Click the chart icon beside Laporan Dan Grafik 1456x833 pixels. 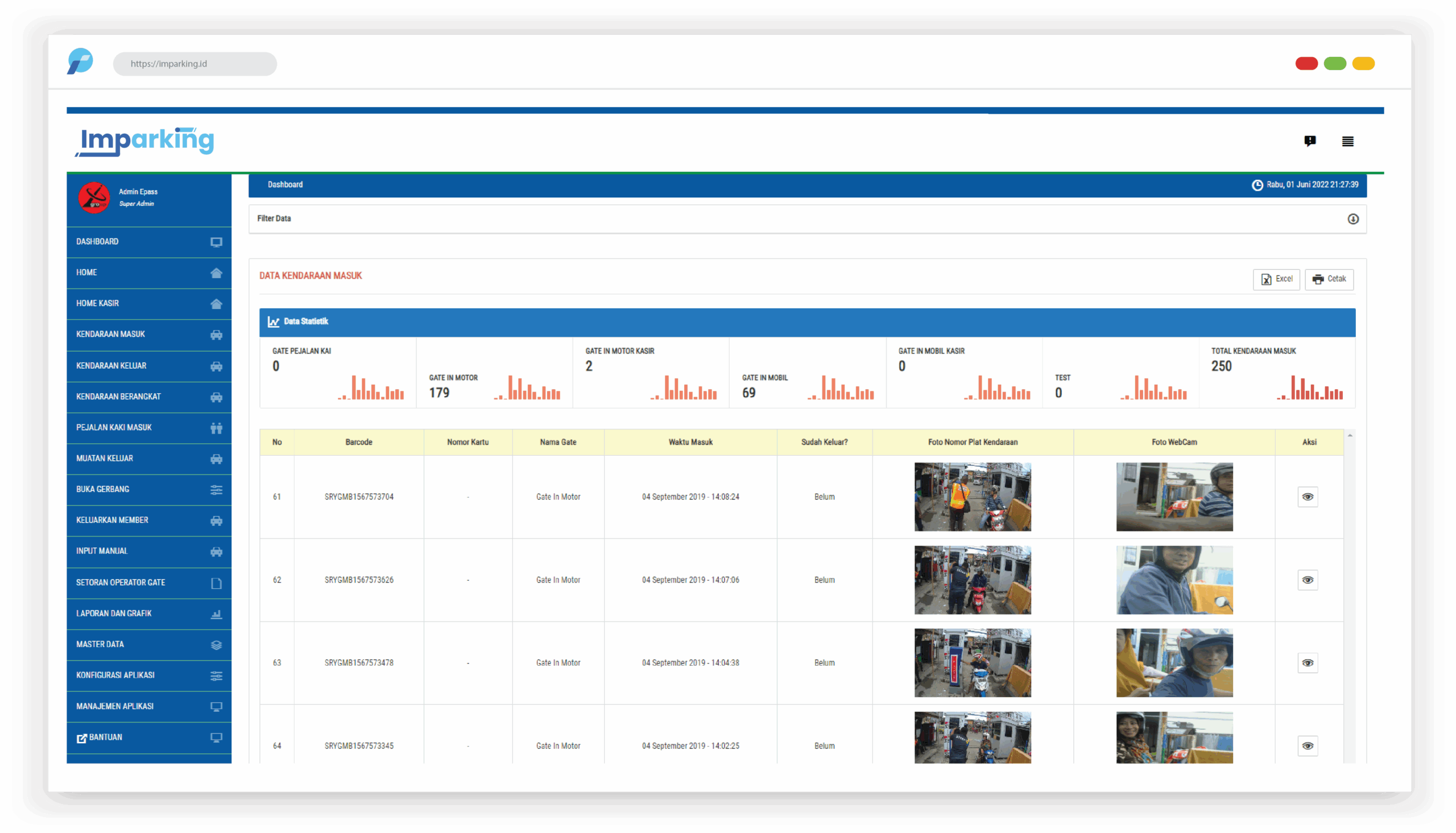[x=216, y=614]
